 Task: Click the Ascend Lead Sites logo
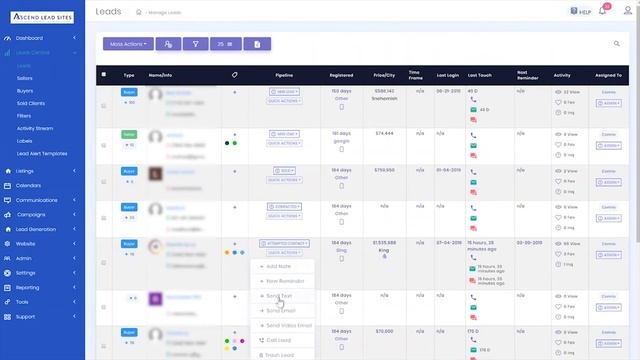pos(42,17)
